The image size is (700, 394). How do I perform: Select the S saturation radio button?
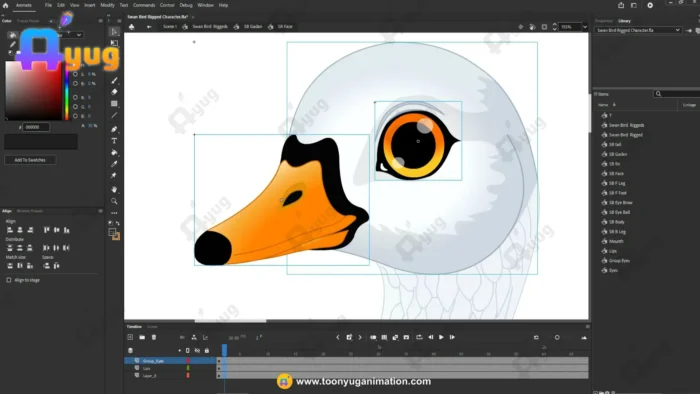[x=75, y=74]
